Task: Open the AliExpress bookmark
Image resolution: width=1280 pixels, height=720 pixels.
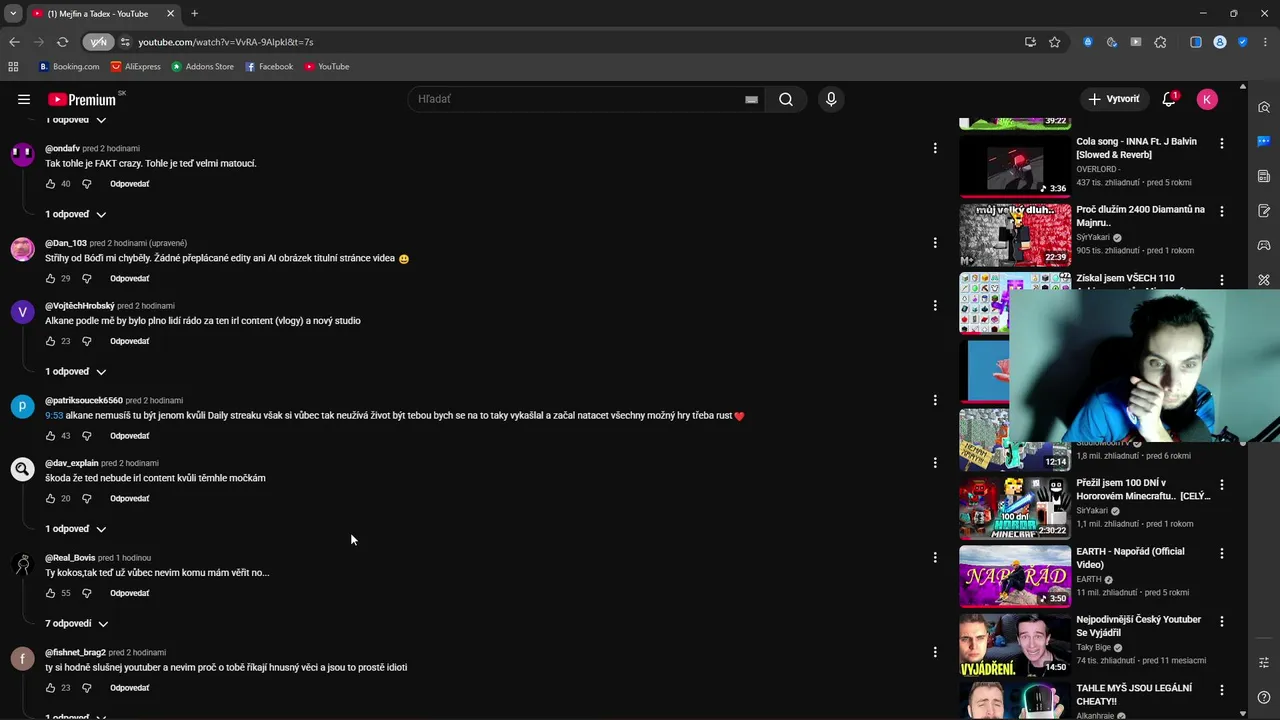Action: point(136,67)
